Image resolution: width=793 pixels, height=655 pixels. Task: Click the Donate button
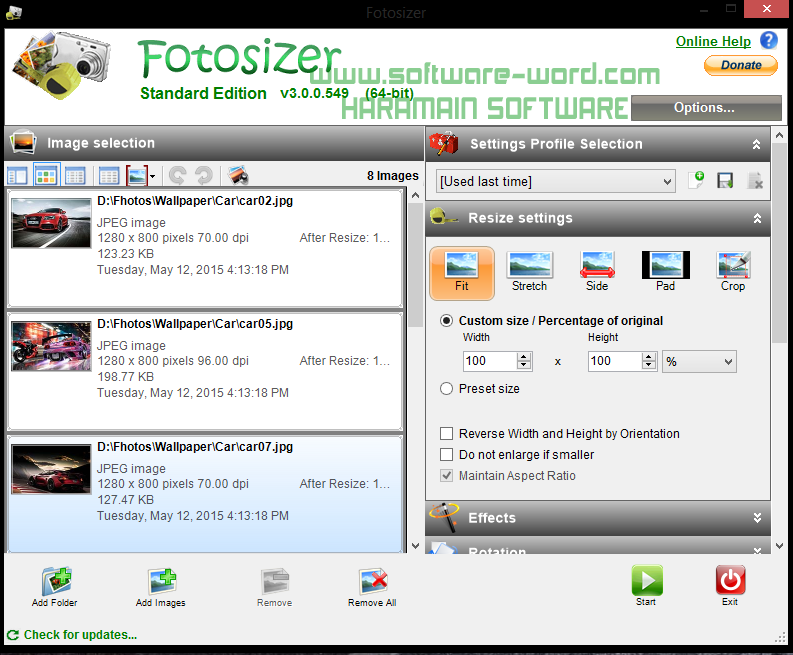(741, 65)
